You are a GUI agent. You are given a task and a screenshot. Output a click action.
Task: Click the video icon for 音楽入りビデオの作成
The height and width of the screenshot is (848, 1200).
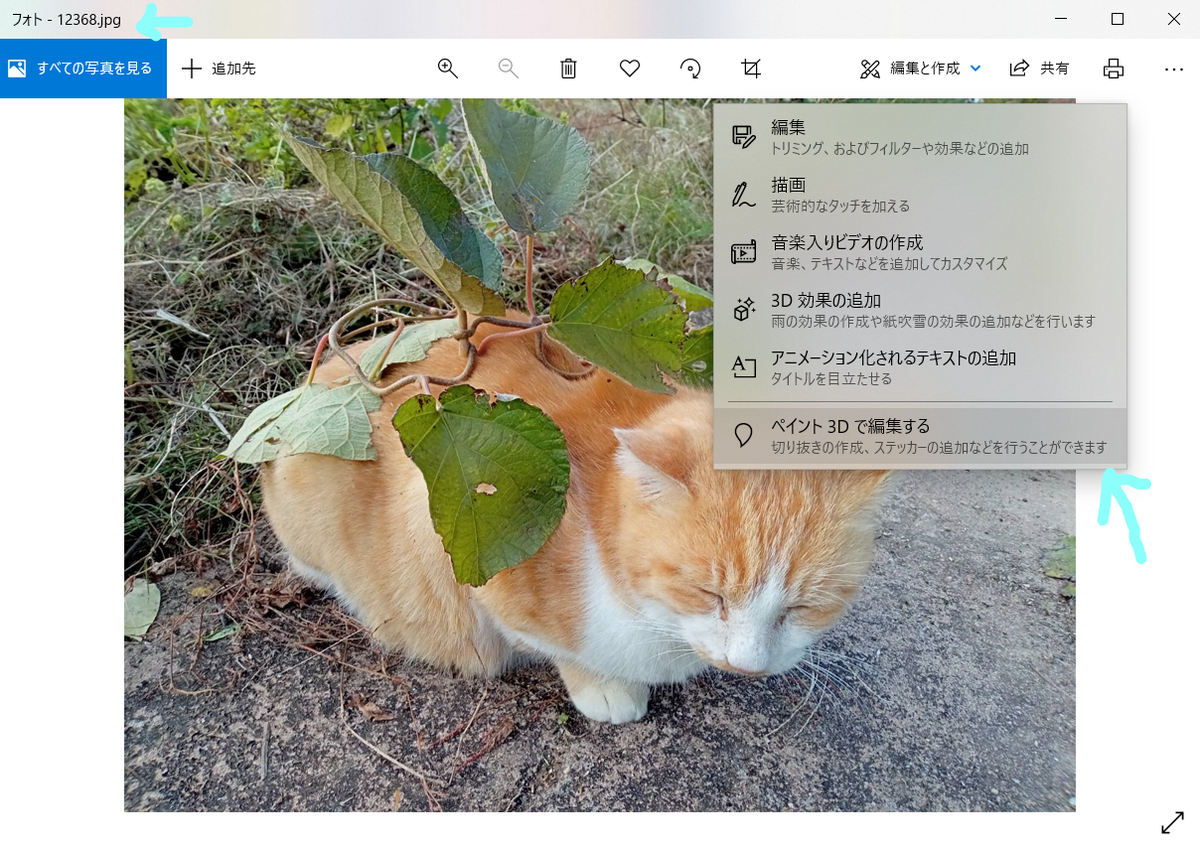[x=743, y=252]
